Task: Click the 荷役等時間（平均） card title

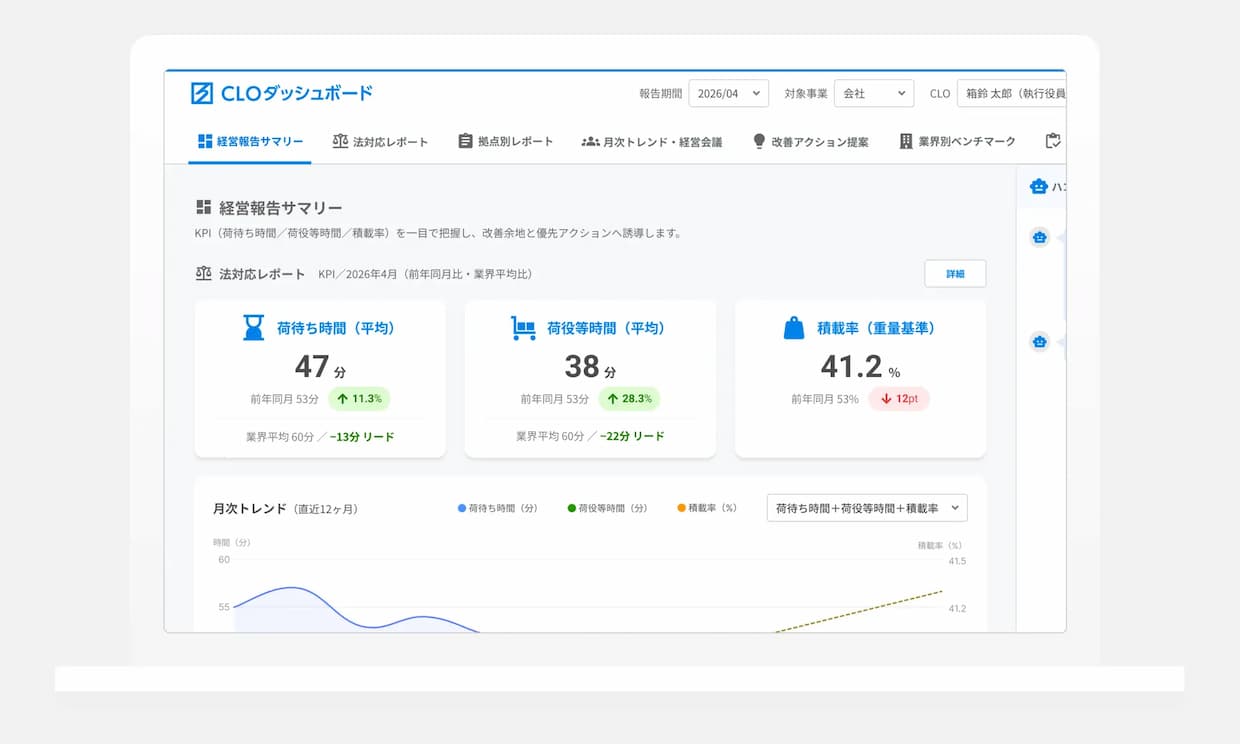Action: pos(606,328)
